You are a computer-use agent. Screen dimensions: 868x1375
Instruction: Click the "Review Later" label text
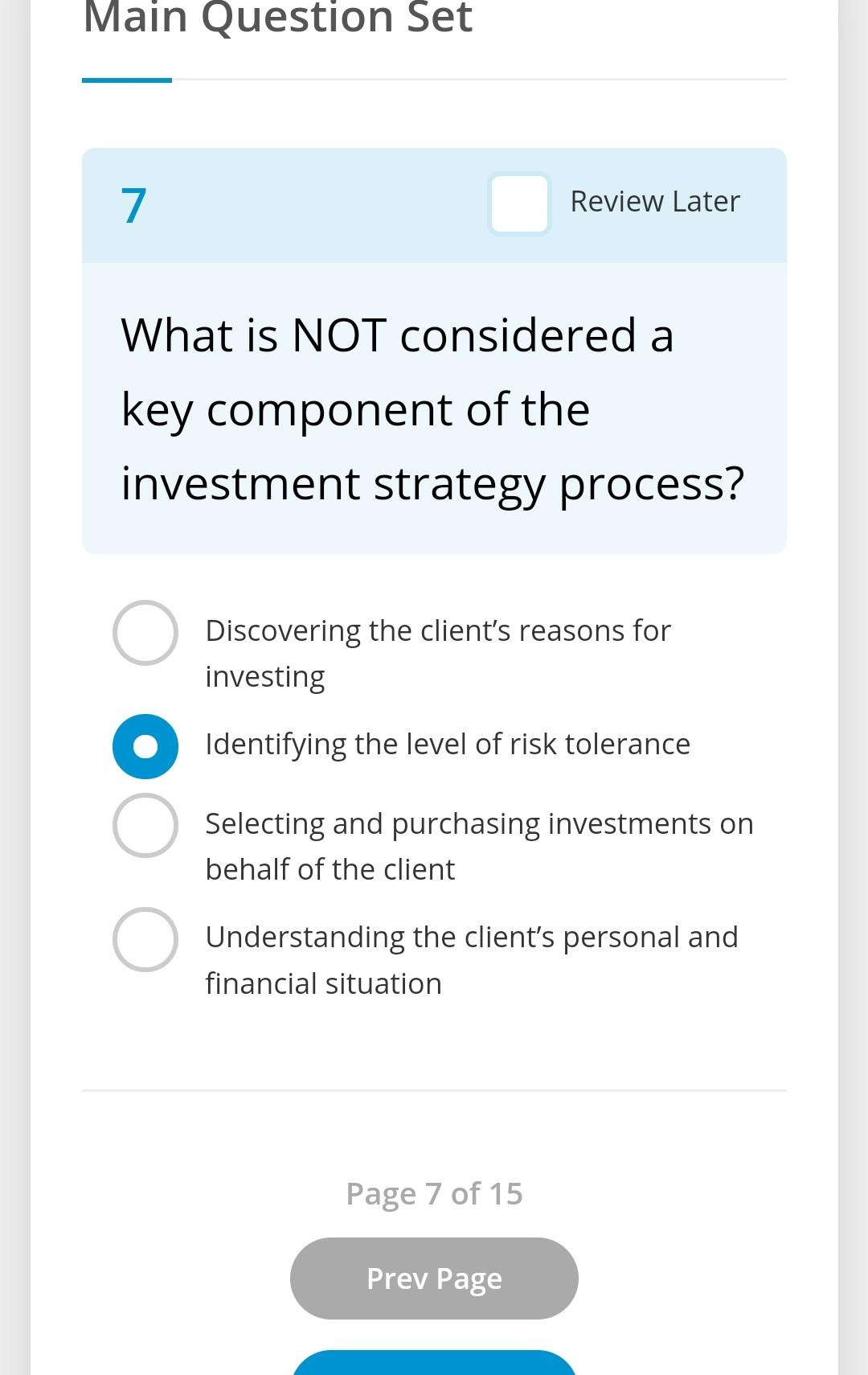[x=655, y=201]
